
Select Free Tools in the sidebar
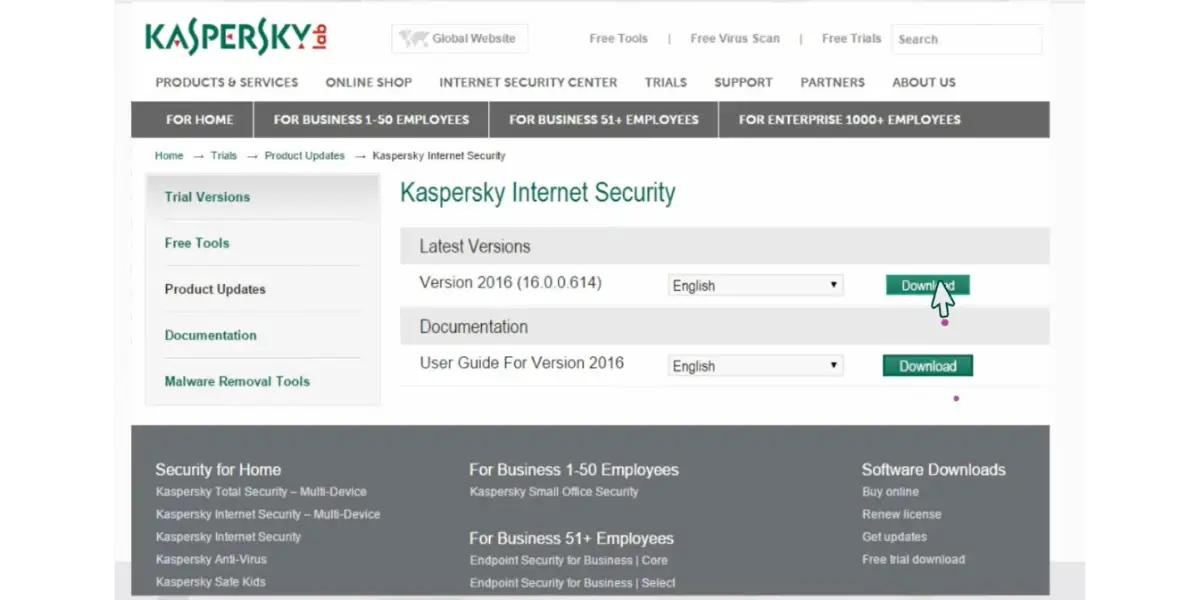[197, 243]
